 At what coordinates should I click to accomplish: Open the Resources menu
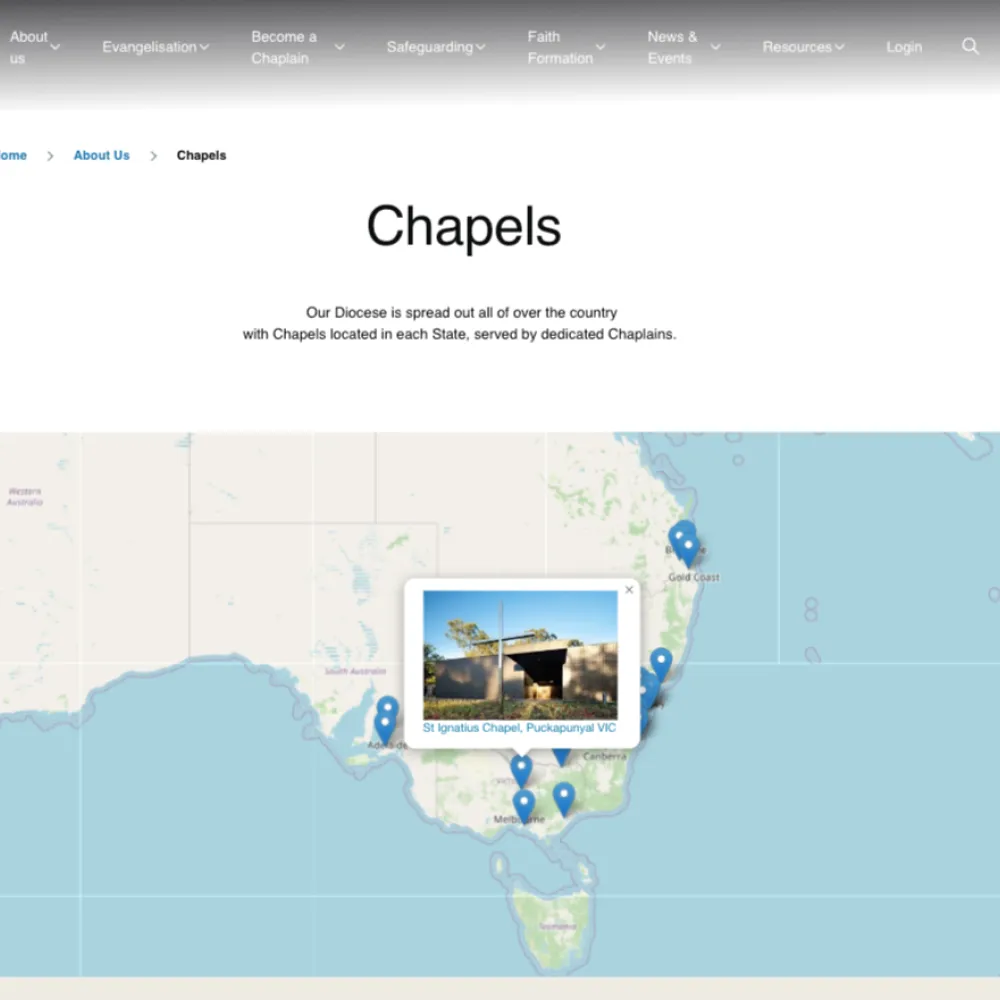coord(804,47)
